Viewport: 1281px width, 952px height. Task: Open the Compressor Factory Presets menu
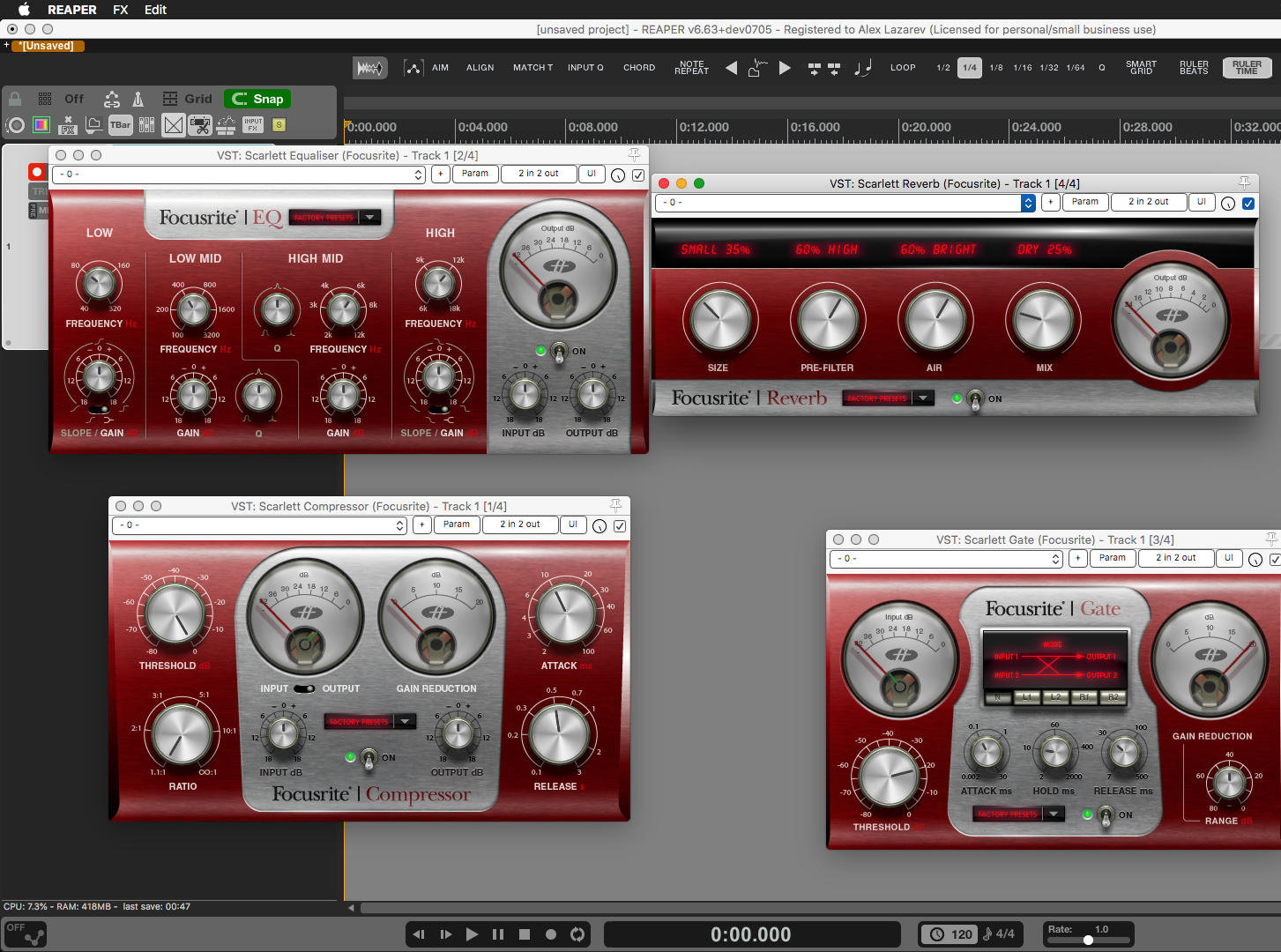tap(369, 721)
